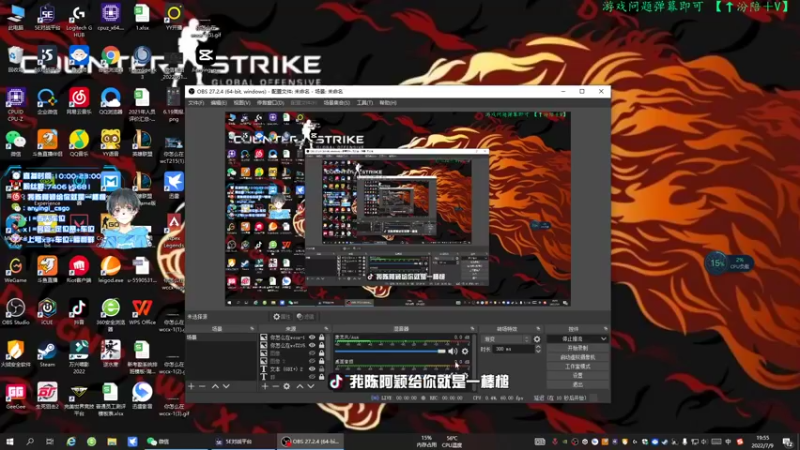Viewport: 800px width, 450px height.
Task: Select the WPS Office desktop icon
Action: (142, 312)
